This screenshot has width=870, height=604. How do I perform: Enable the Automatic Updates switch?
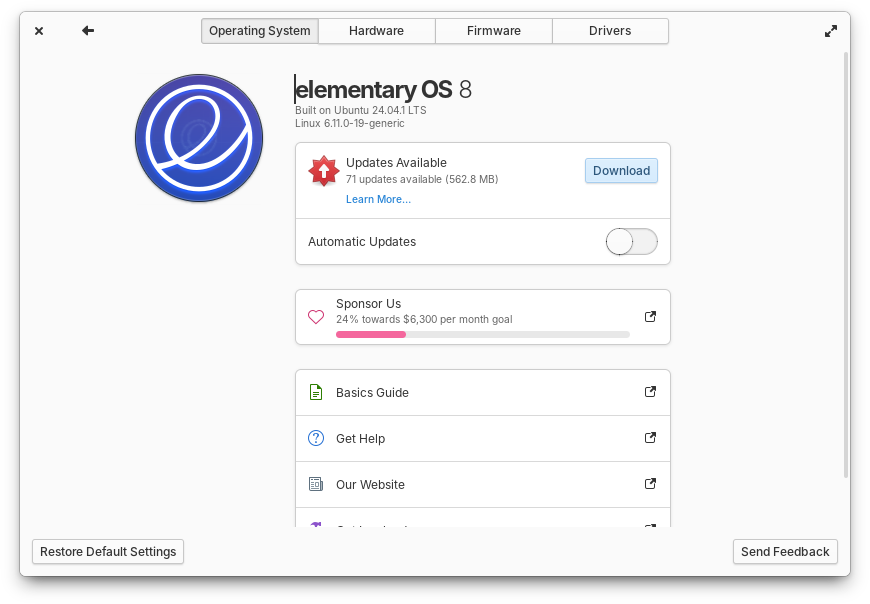click(632, 242)
